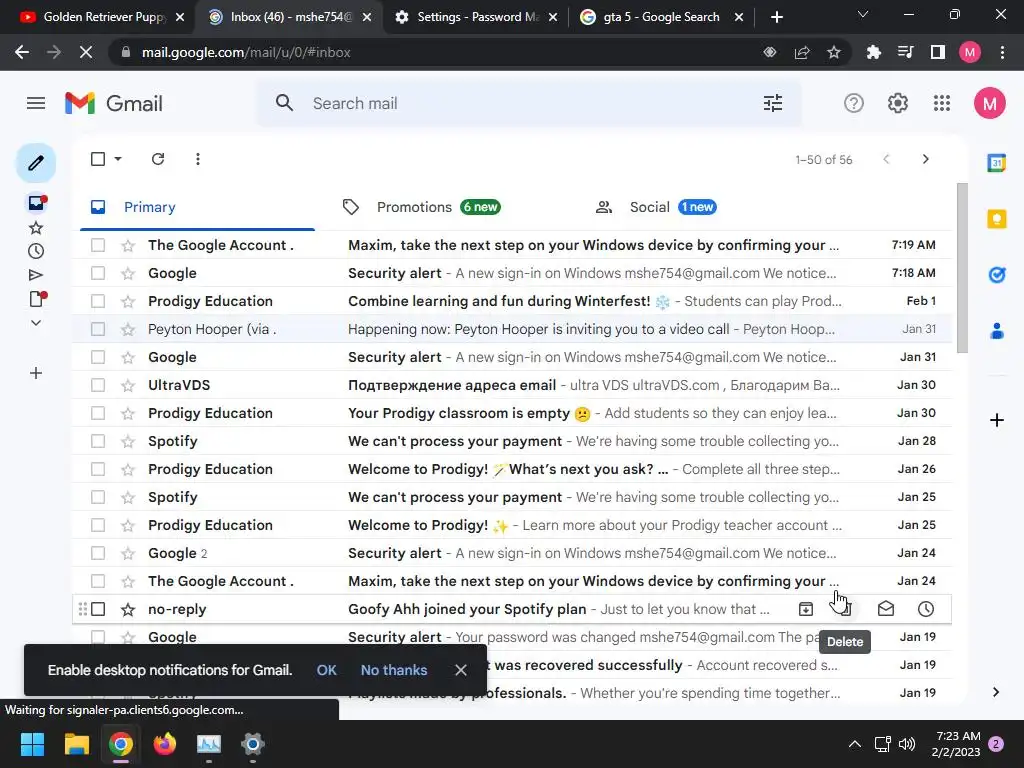This screenshot has width=1024, height=768.
Task: Launch Firefox from taskbar
Action: pyautogui.click(x=165, y=744)
